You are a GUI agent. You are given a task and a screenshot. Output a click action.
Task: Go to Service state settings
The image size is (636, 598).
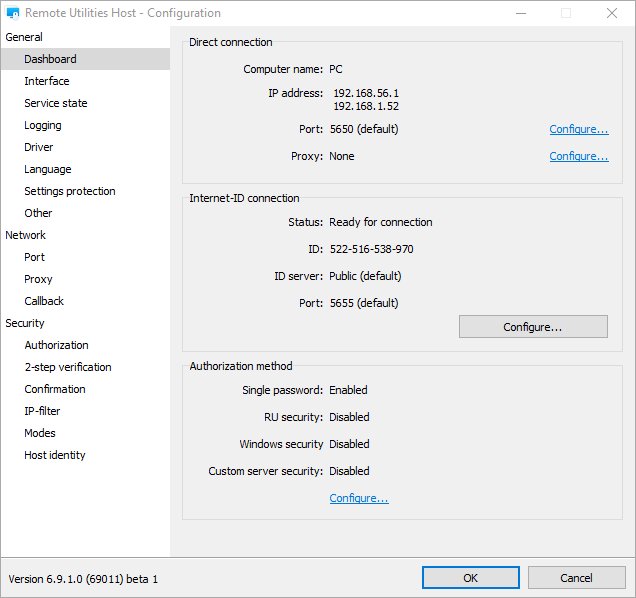point(56,103)
